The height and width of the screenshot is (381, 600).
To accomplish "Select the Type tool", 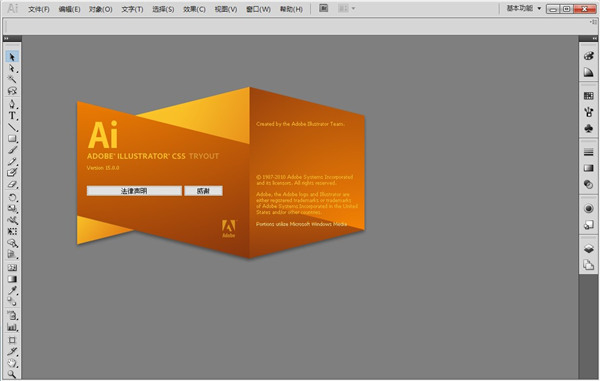I will pyautogui.click(x=12, y=116).
